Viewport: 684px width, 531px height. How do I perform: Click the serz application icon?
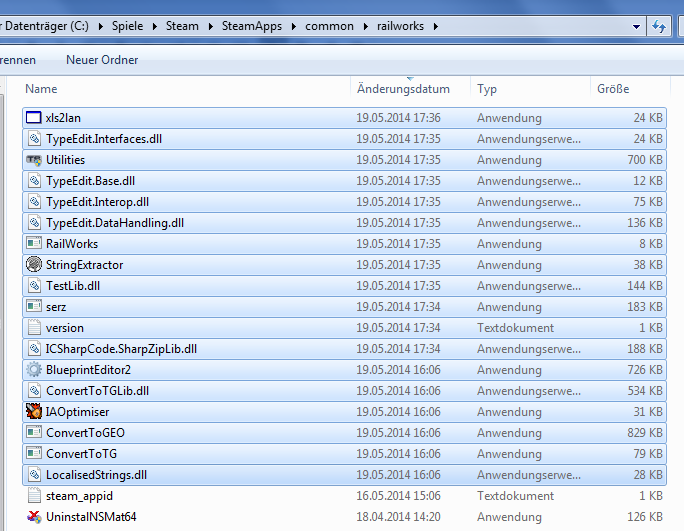pyautogui.click(x=34, y=307)
